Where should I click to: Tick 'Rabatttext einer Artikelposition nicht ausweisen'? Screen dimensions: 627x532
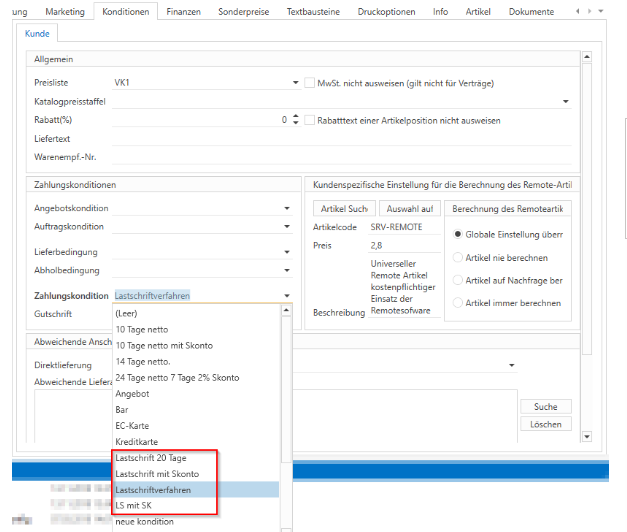coord(310,120)
